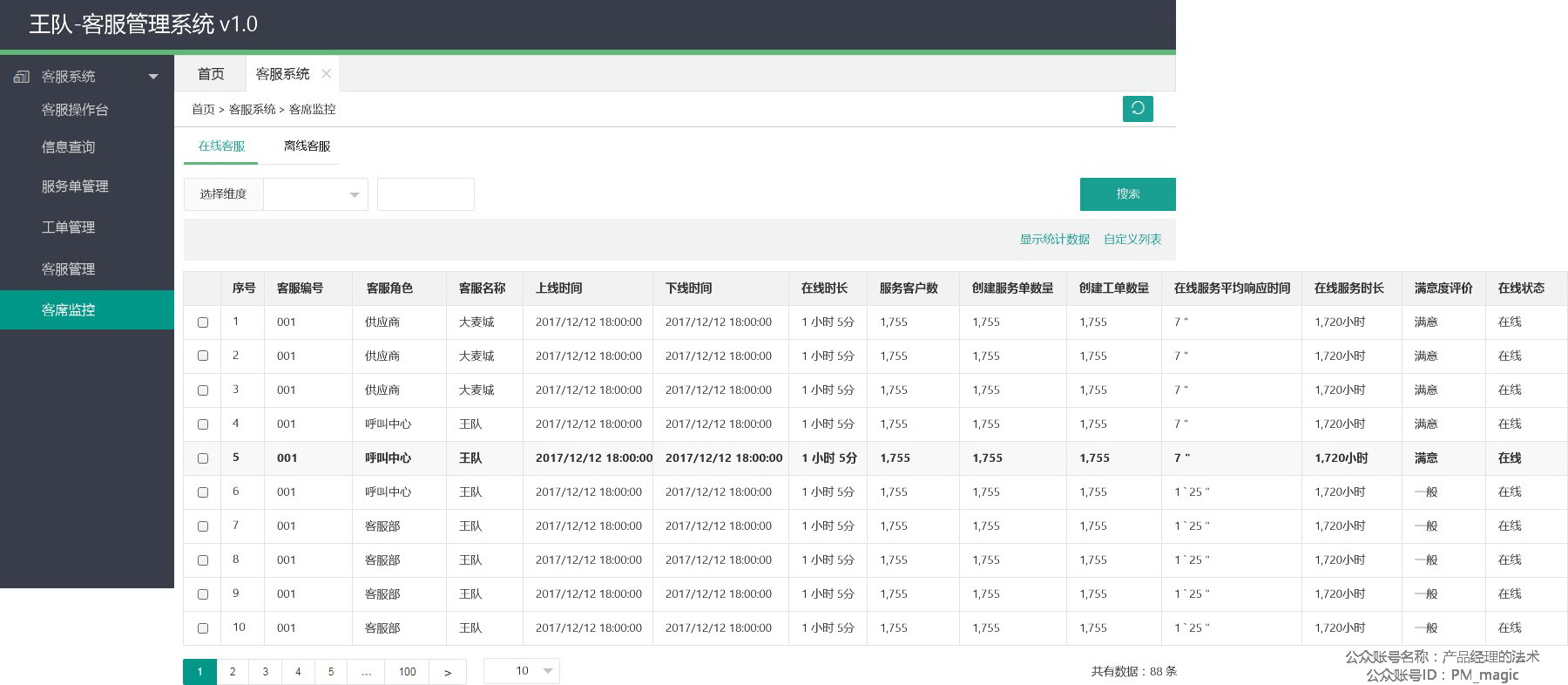
Task: Tick the checkbox for row 8
Action: coord(203,560)
